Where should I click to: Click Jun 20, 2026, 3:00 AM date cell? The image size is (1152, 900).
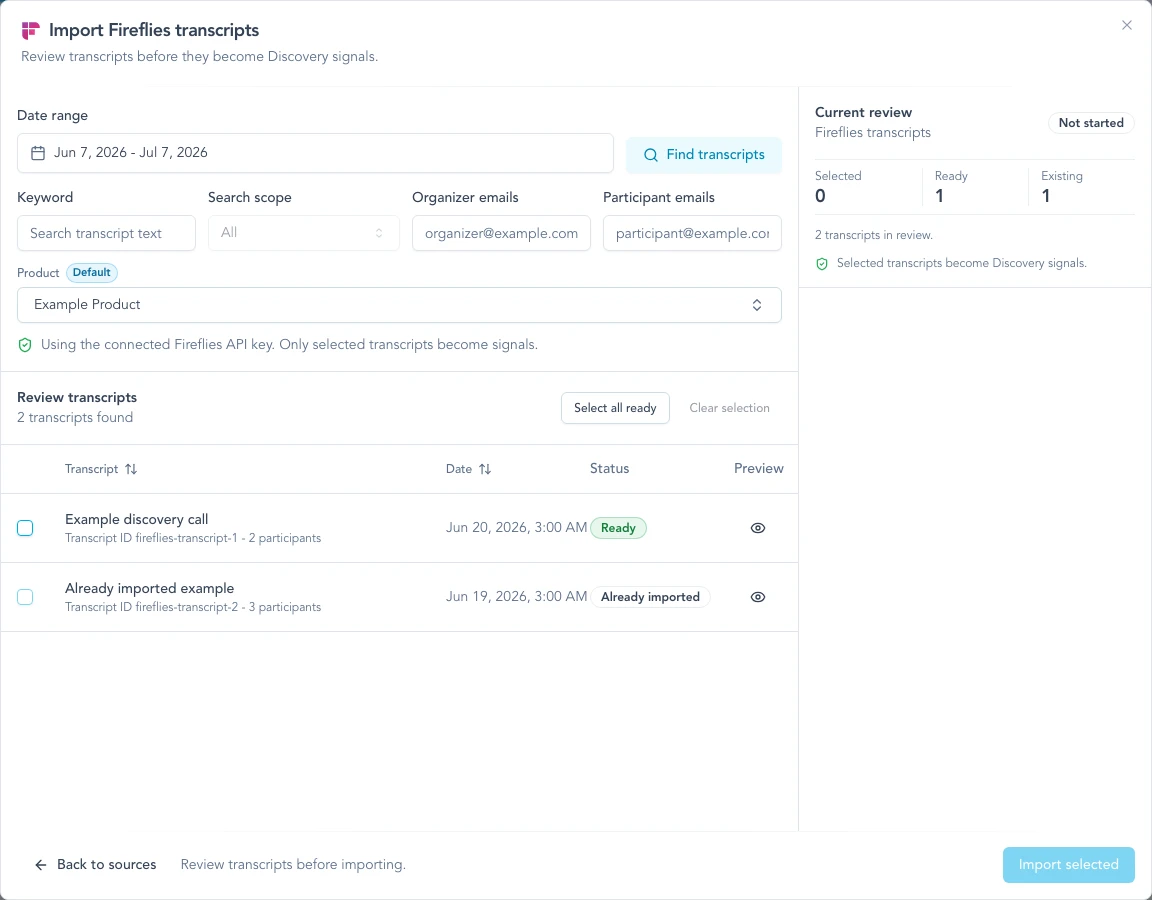pyautogui.click(x=516, y=528)
